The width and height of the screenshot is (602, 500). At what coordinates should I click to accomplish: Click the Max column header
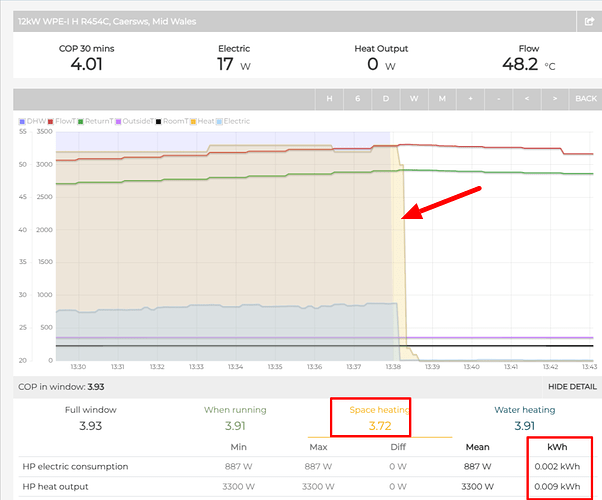(x=318, y=447)
